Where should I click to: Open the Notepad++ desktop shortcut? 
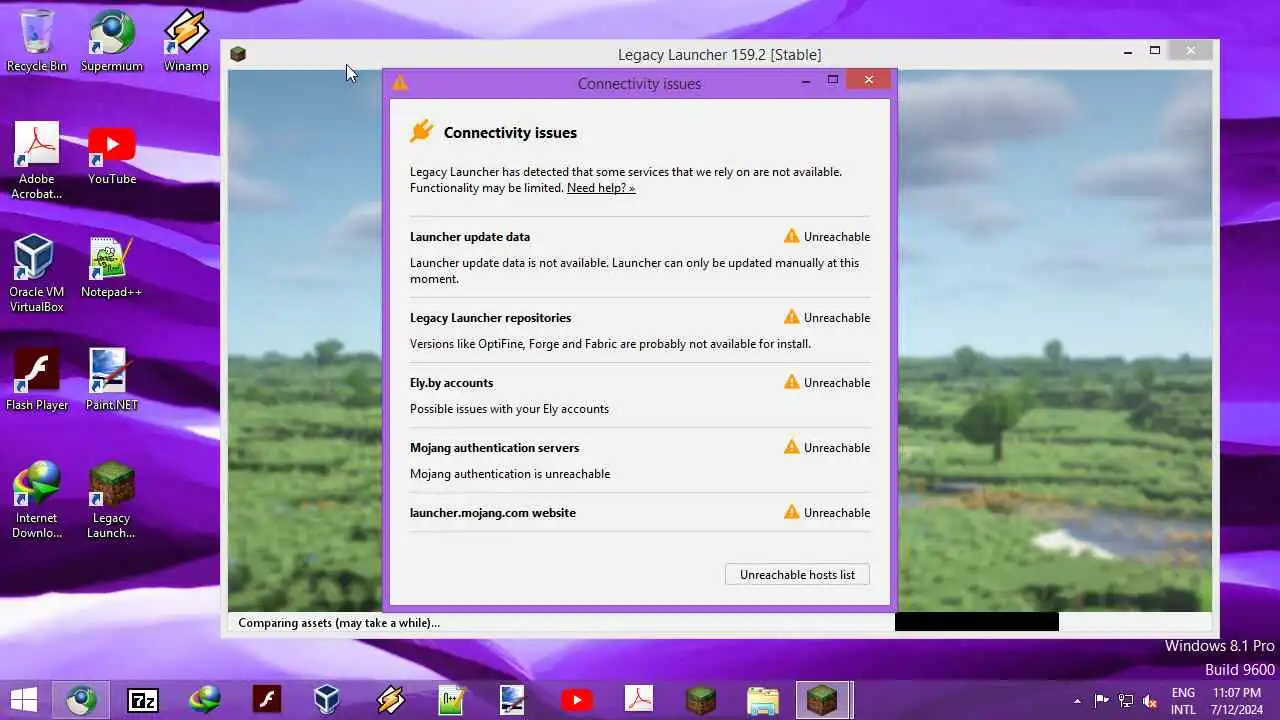(x=112, y=266)
